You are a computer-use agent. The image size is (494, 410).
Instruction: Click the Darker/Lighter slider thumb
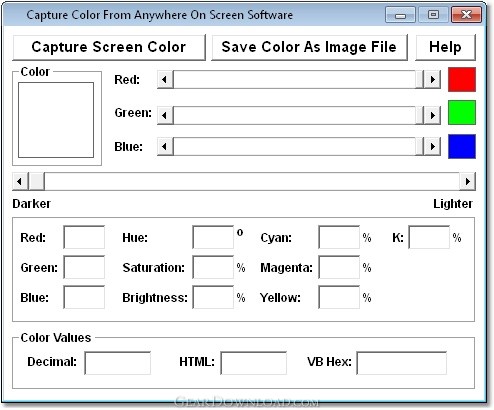37,181
